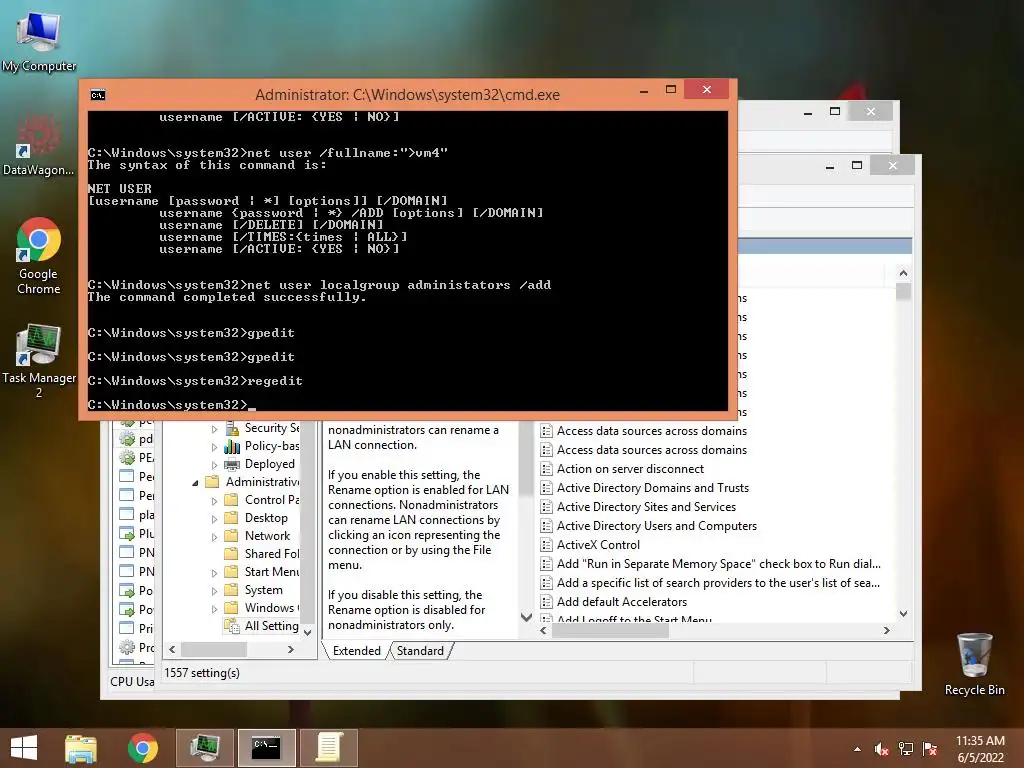The image size is (1024, 768).
Task: Click the policy tree's down scroll arrow
Action: pyautogui.click(x=308, y=632)
